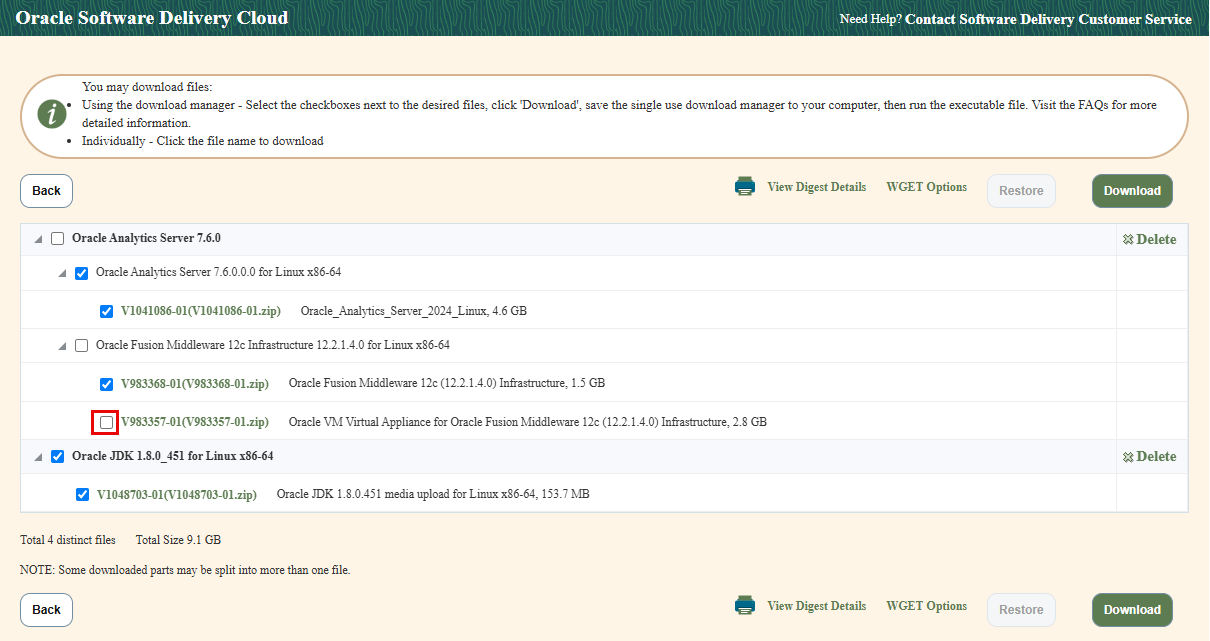Click the 'Oracle Analytics Server 7.6.0.0.0 for Linux x86-64' label
Image resolution: width=1210 pixels, height=641 pixels.
(x=219, y=272)
